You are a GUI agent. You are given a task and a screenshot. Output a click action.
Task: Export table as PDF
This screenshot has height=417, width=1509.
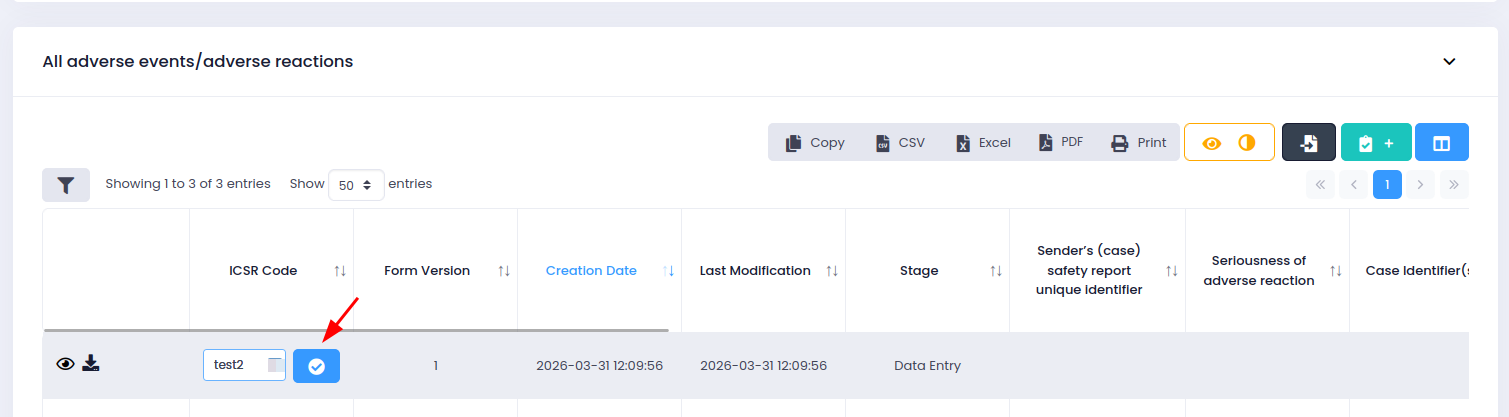[x=1060, y=143]
